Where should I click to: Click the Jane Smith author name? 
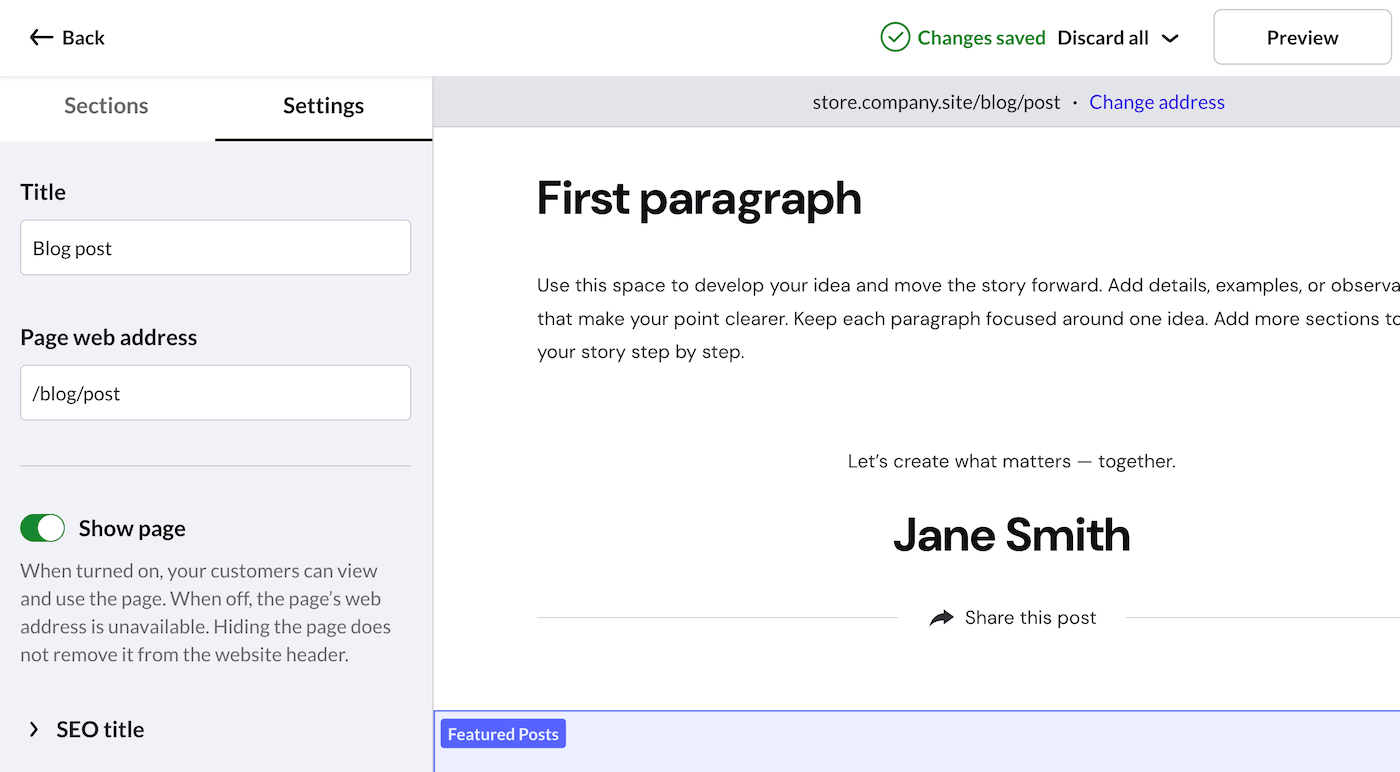tap(1011, 535)
